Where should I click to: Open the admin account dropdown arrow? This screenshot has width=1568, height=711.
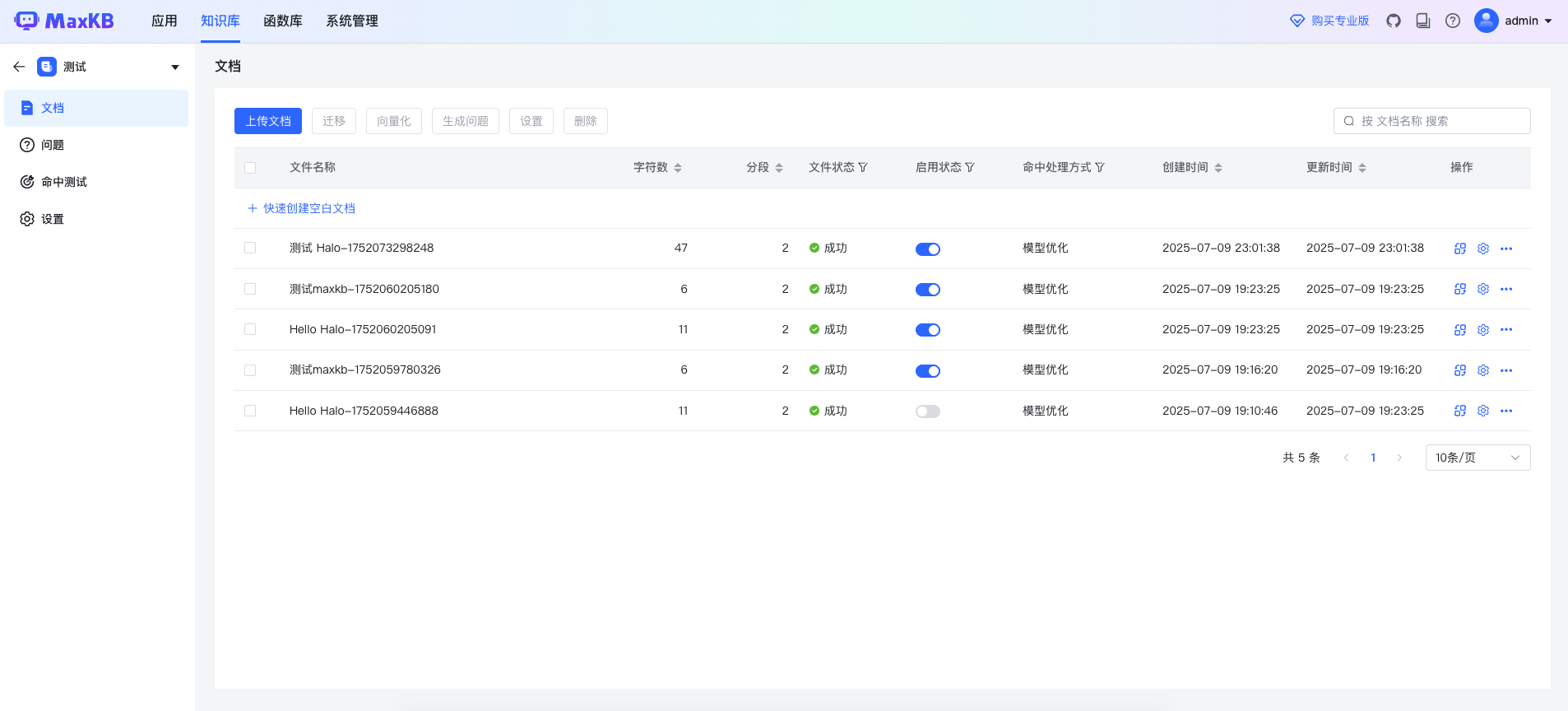[x=1548, y=21]
